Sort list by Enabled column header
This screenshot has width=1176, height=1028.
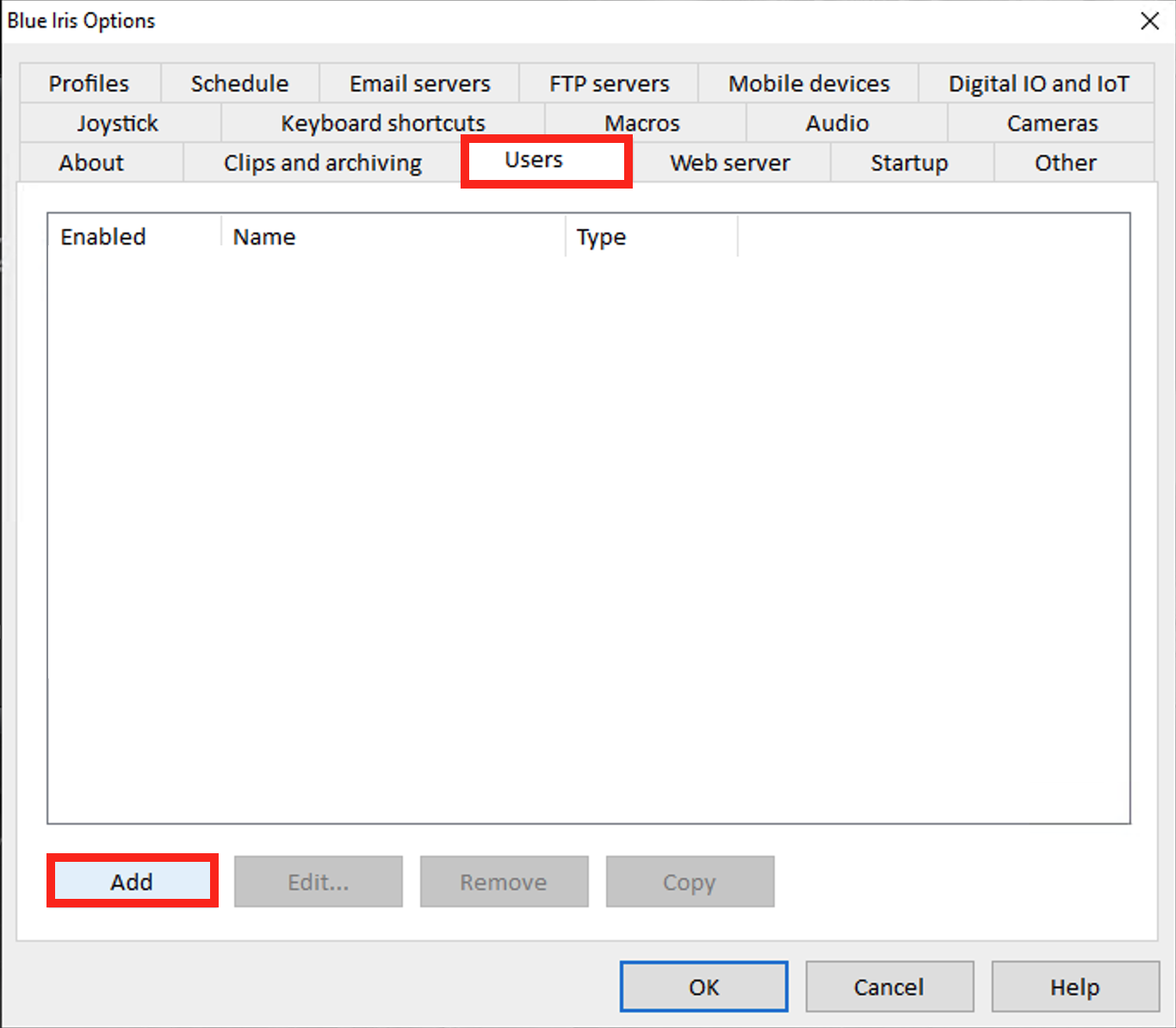[x=134, y=237]
